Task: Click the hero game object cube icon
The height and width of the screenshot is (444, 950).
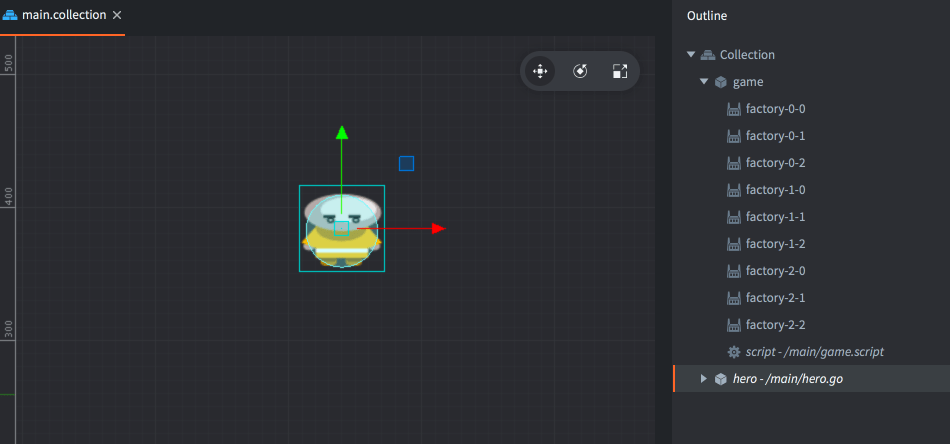Action: pos(721,379)
